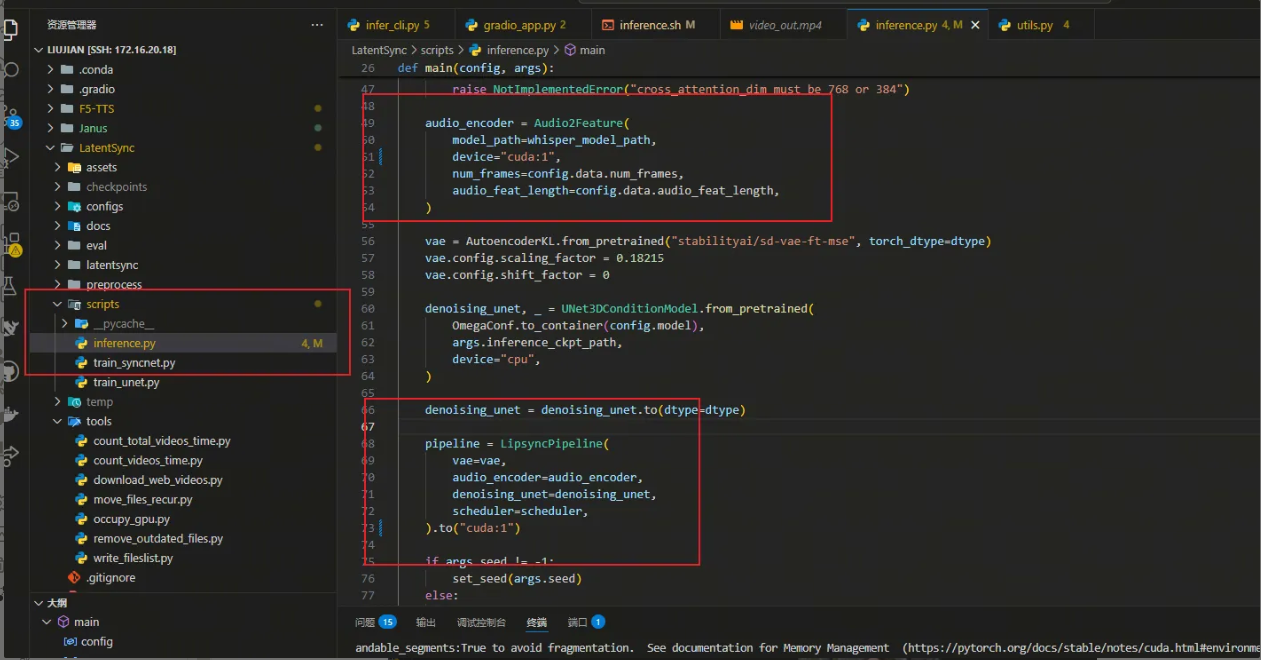The image size is (1261, 660).
Task: Click the 资源管理器 explorer panel title
Action: [72, 25]
